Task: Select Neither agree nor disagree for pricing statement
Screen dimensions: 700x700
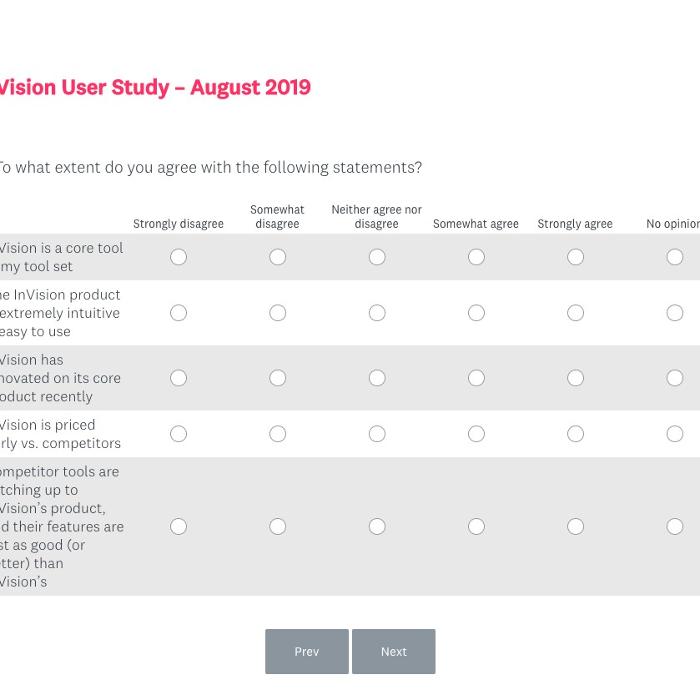Action: (377, 434)
